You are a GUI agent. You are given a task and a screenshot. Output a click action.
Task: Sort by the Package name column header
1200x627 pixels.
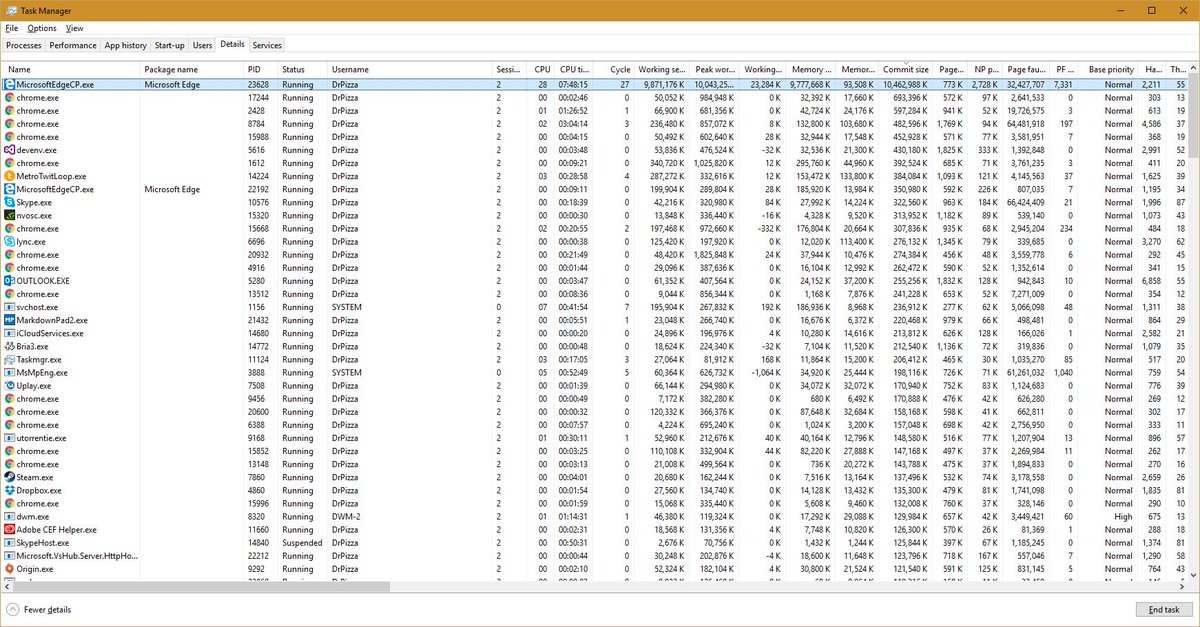[192, 69]
